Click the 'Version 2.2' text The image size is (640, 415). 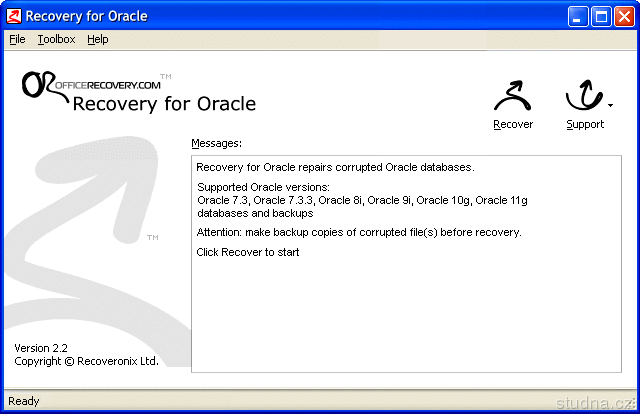[41, 348]
